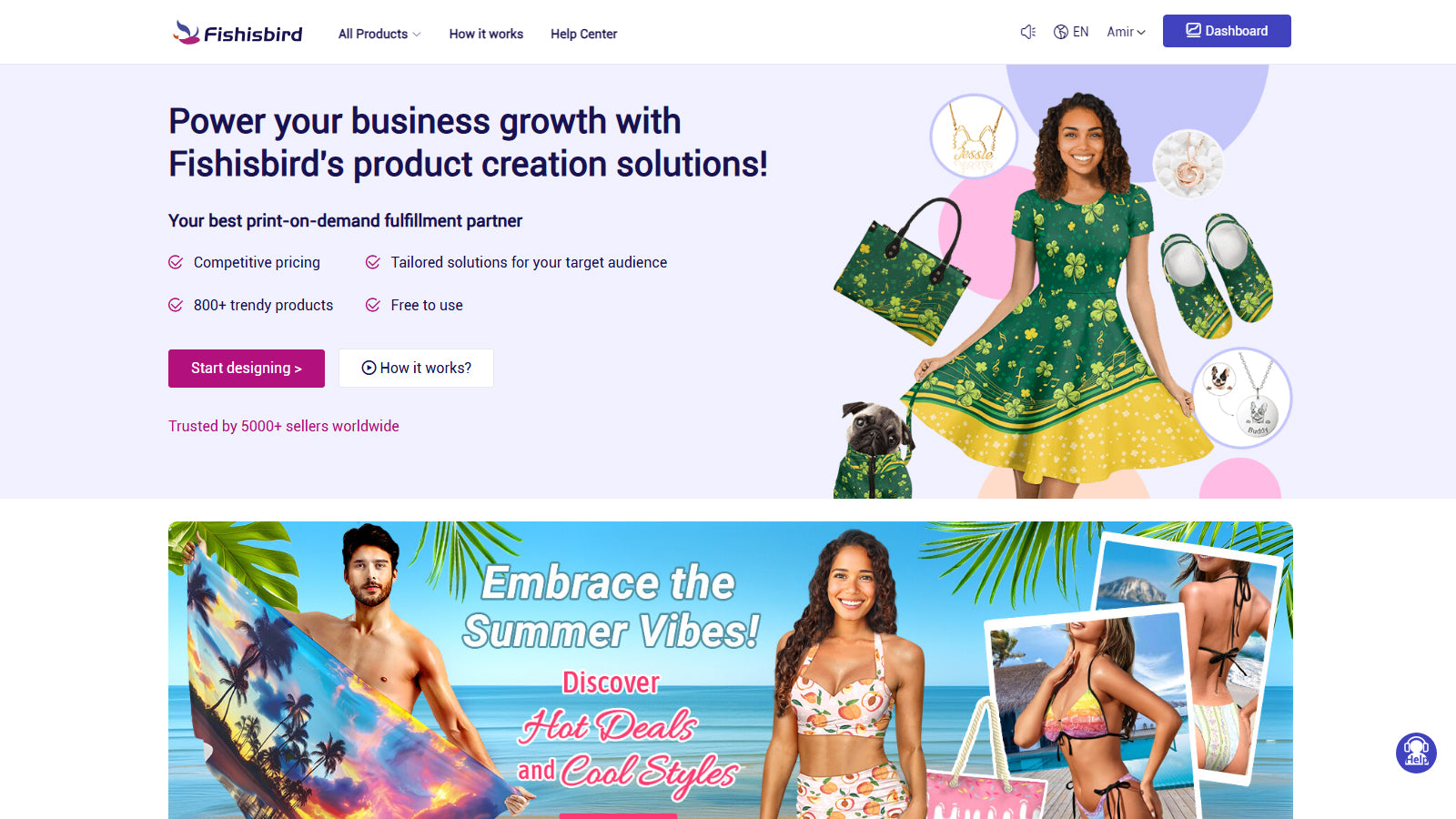Expand the All Products dropdown
1456x819 pixels.
point(379,34)
